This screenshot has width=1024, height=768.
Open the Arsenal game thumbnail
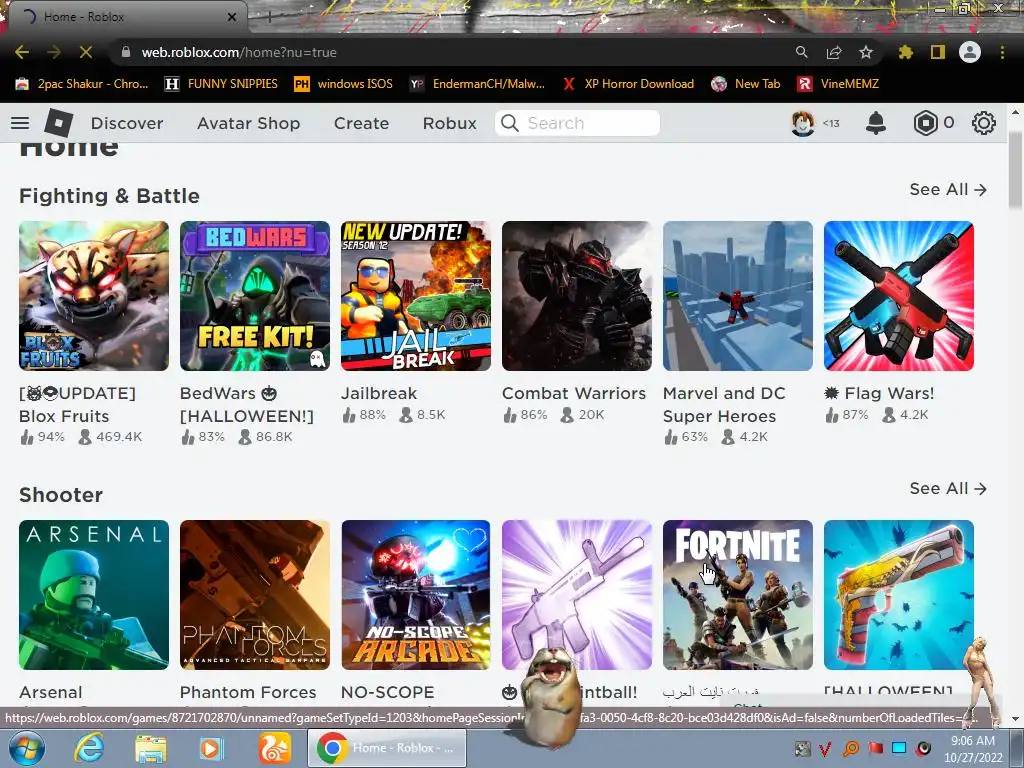[x=94, y=595]
